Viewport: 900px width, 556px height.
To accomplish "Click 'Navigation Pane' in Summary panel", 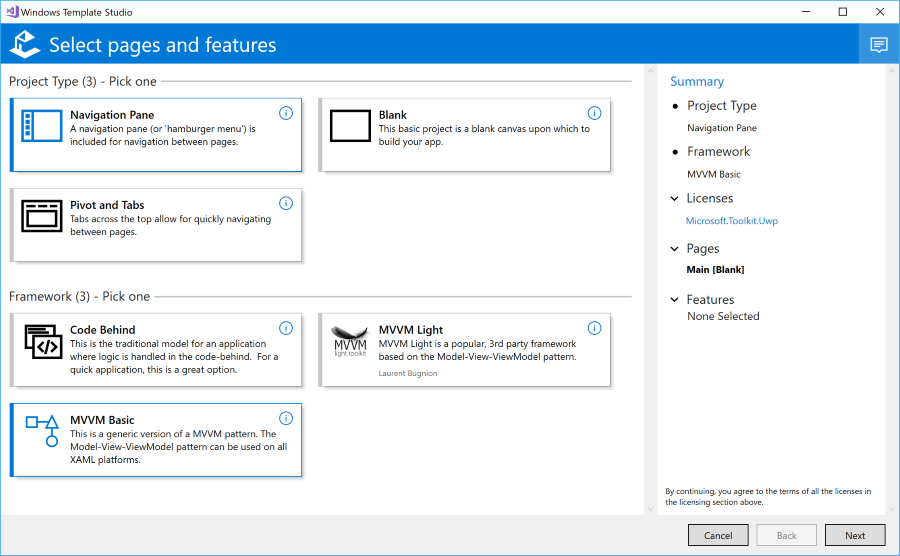I will coord(722,128).
